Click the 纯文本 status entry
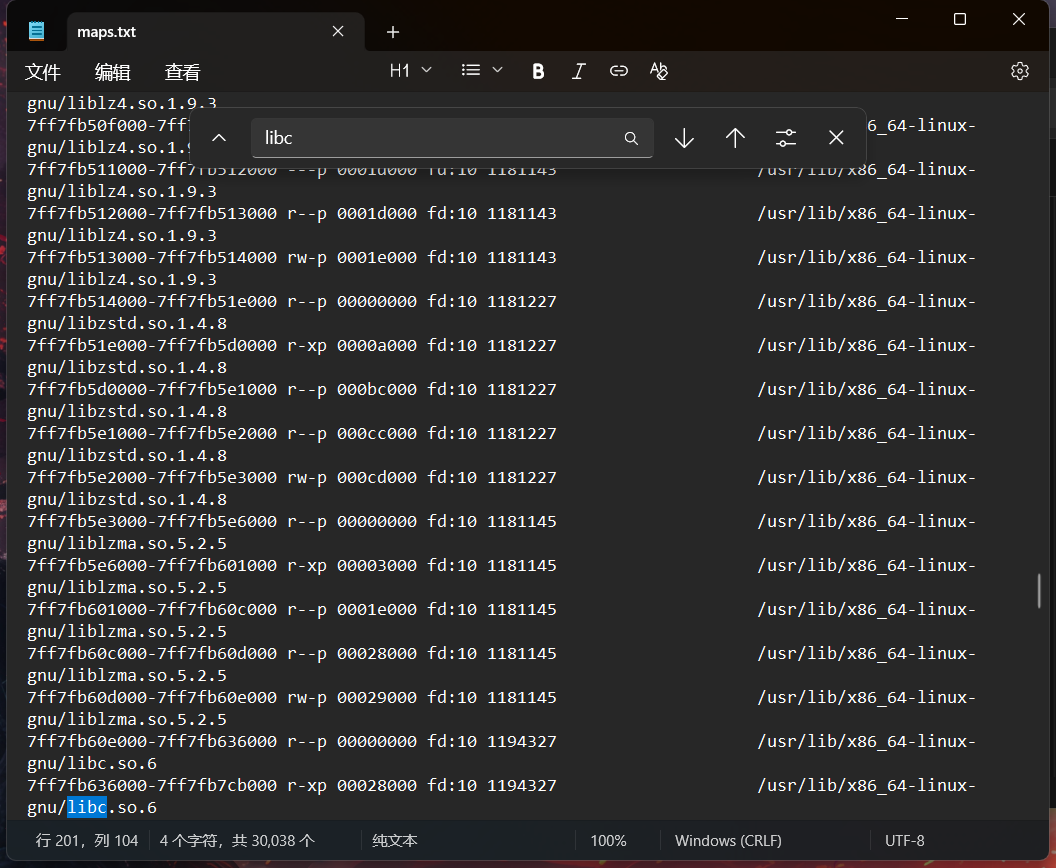 pos(395,840)
